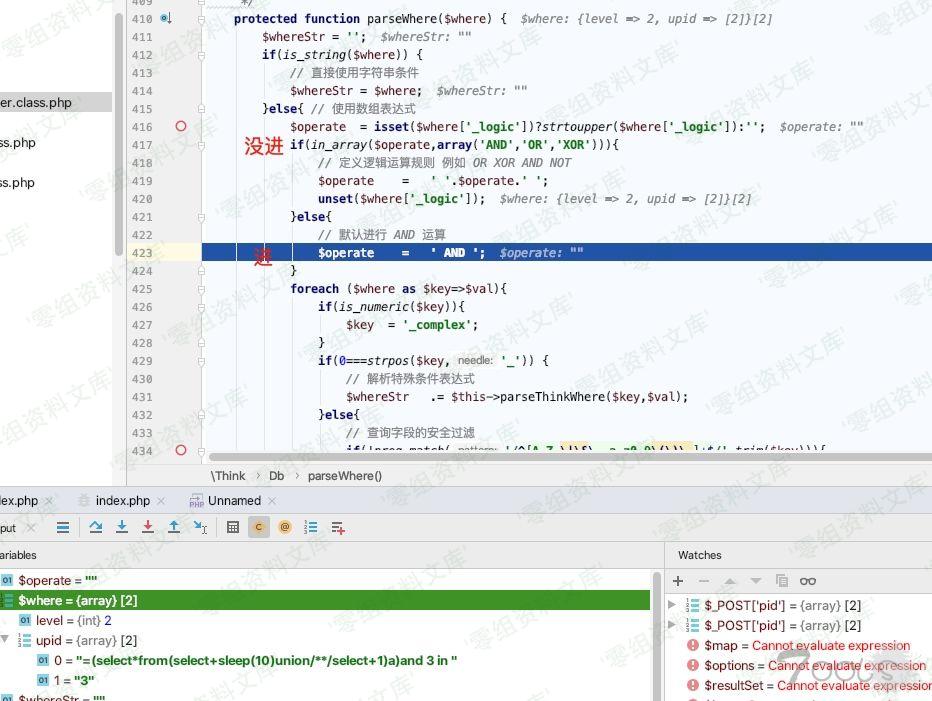The image size is (932, 701).
Task: Click the parseWhere() breadcrumb item
Action: click(x=344, y=476)
